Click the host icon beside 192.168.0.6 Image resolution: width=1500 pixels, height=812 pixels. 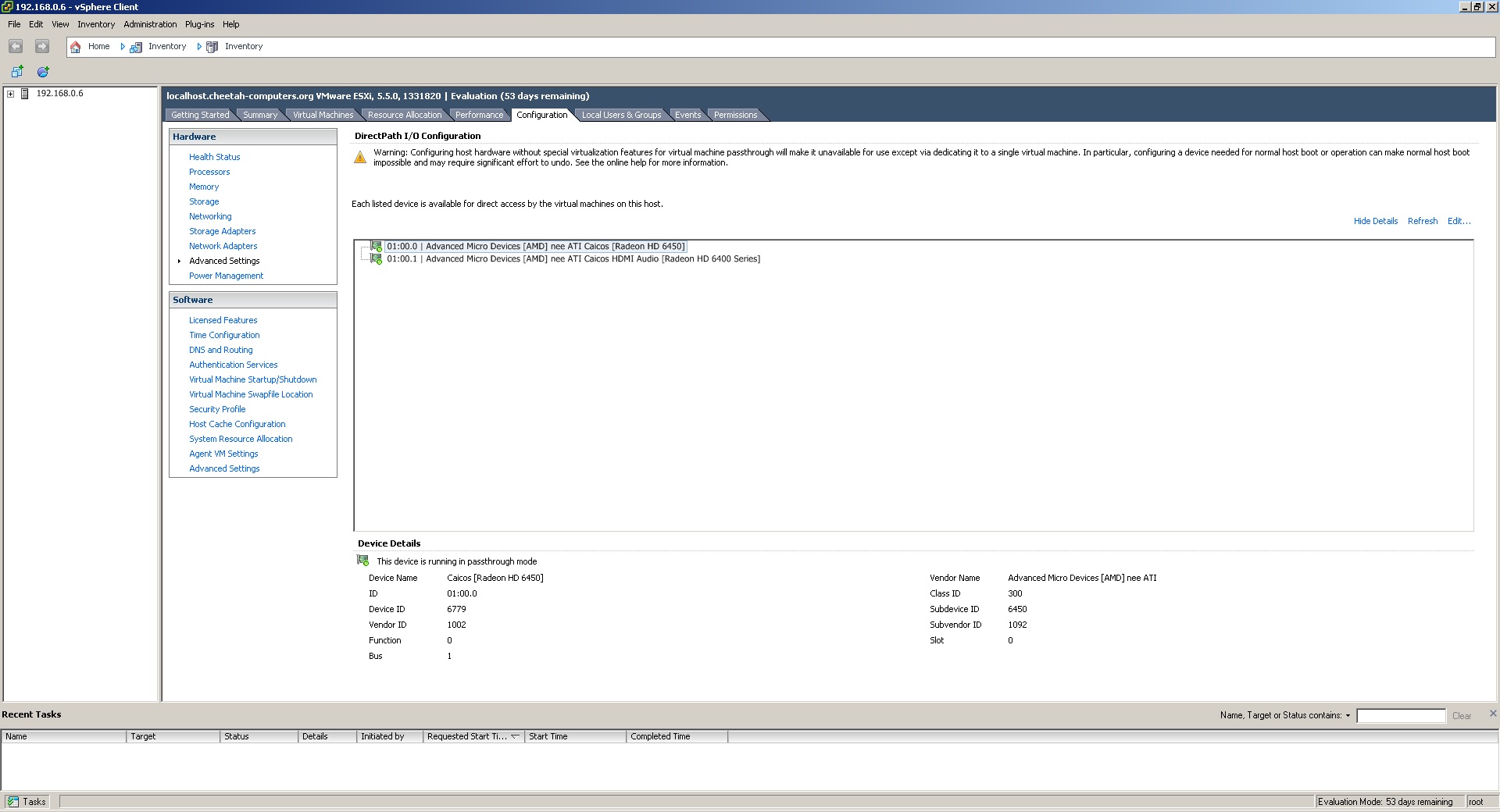[25, 94]
